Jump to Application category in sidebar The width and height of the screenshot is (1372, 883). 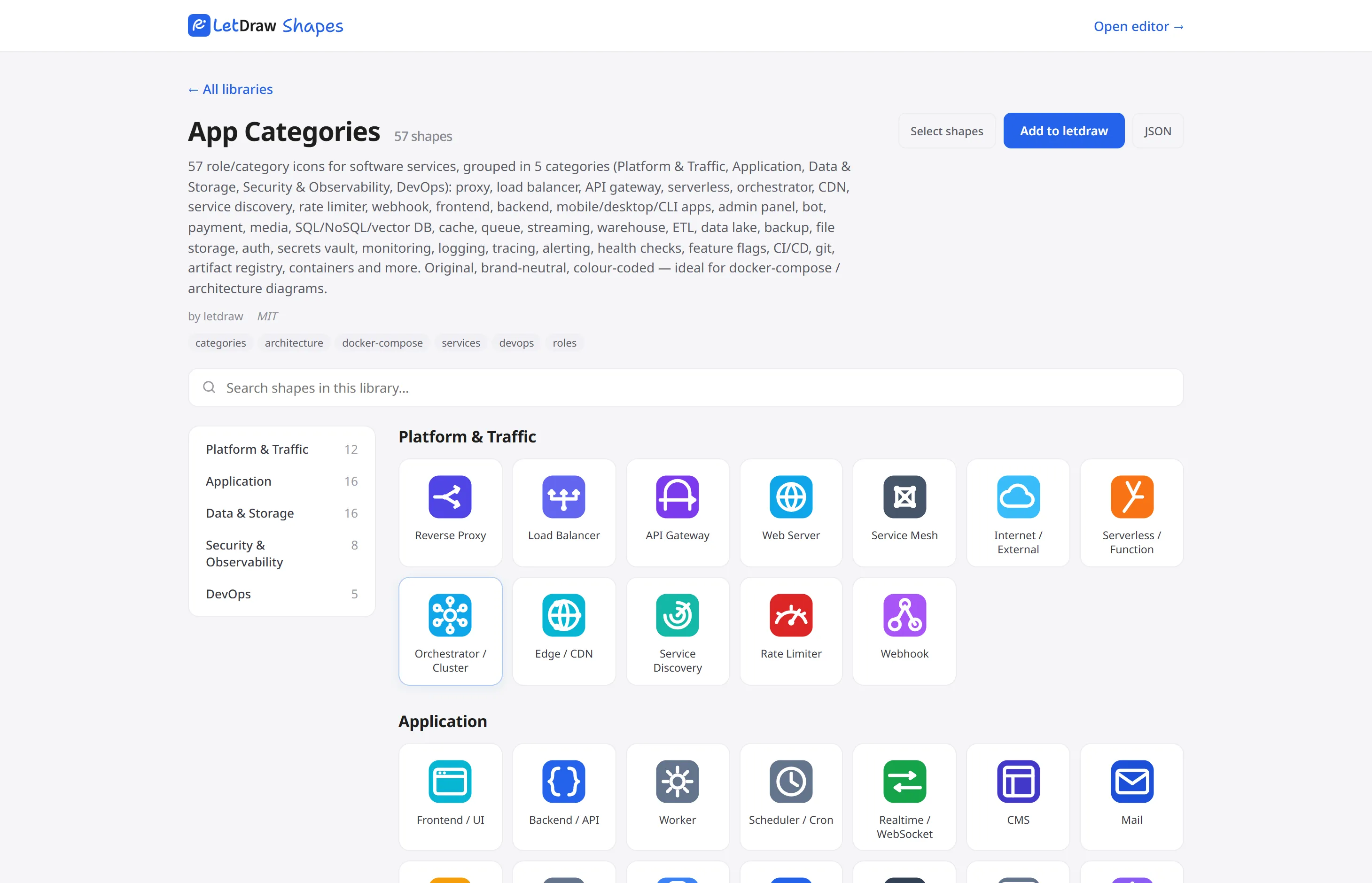[x=281, y=481]
